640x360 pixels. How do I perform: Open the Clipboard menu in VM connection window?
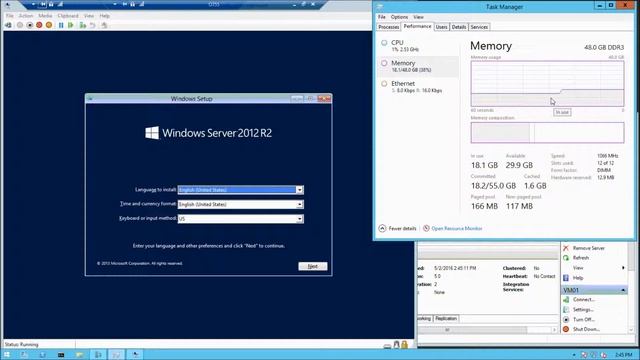point(68,16)
